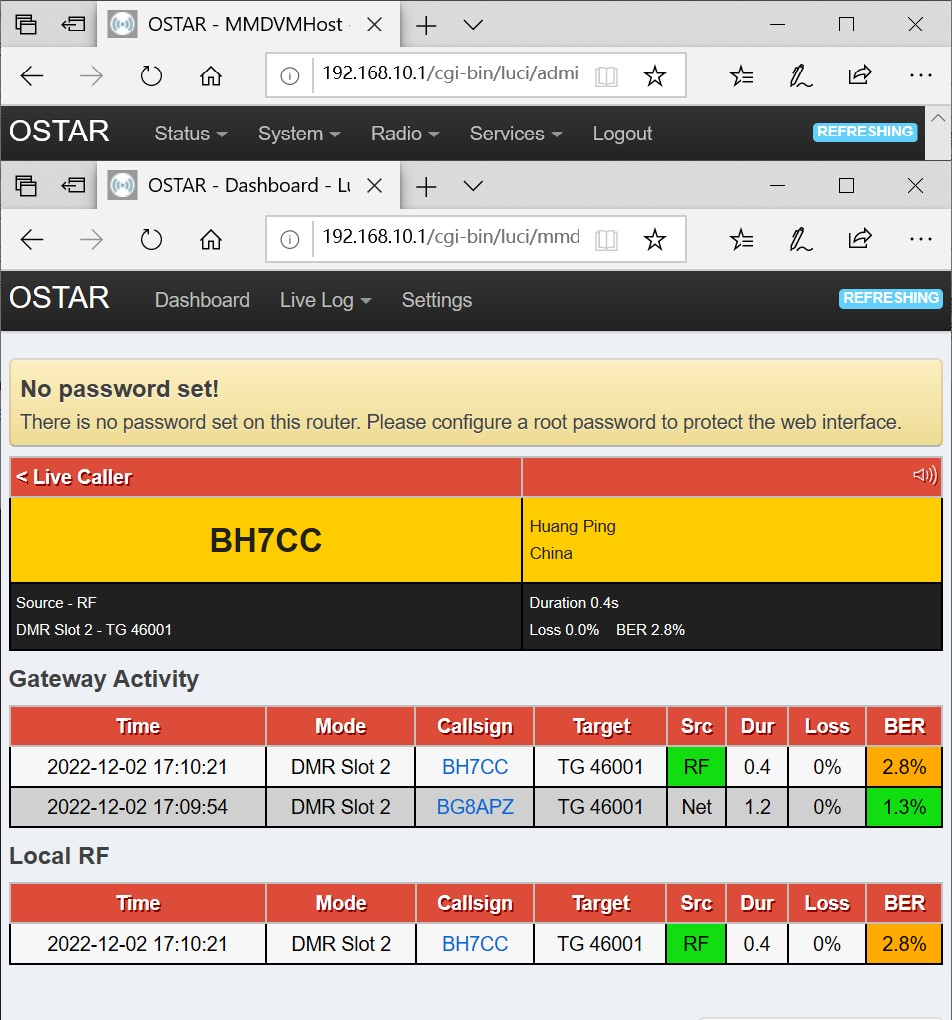Go back in the Dashboard window
The width and height of the screenshot is (952, 1020).
pos(32,240)
